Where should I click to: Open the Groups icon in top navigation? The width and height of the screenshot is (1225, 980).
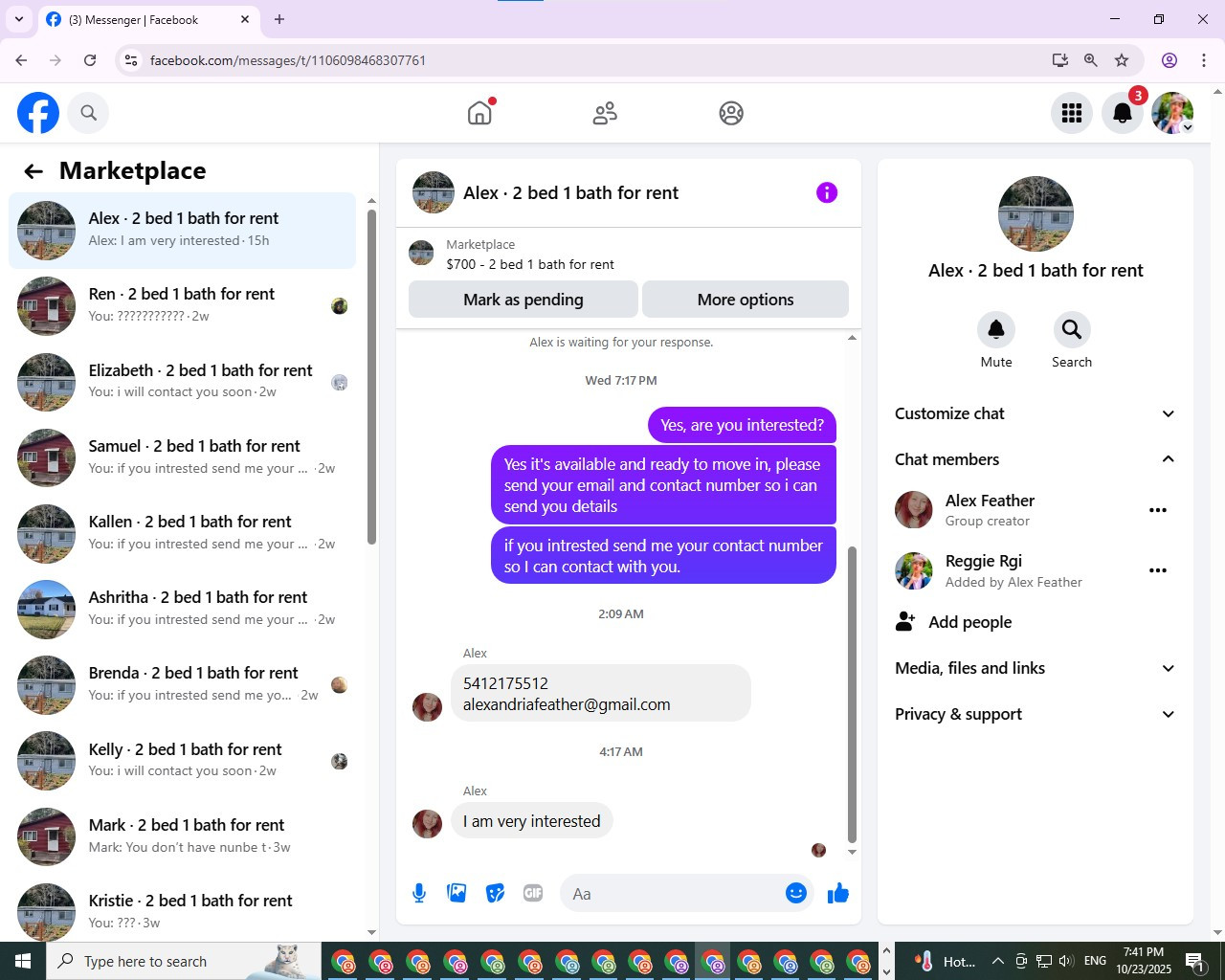[731, 113]
